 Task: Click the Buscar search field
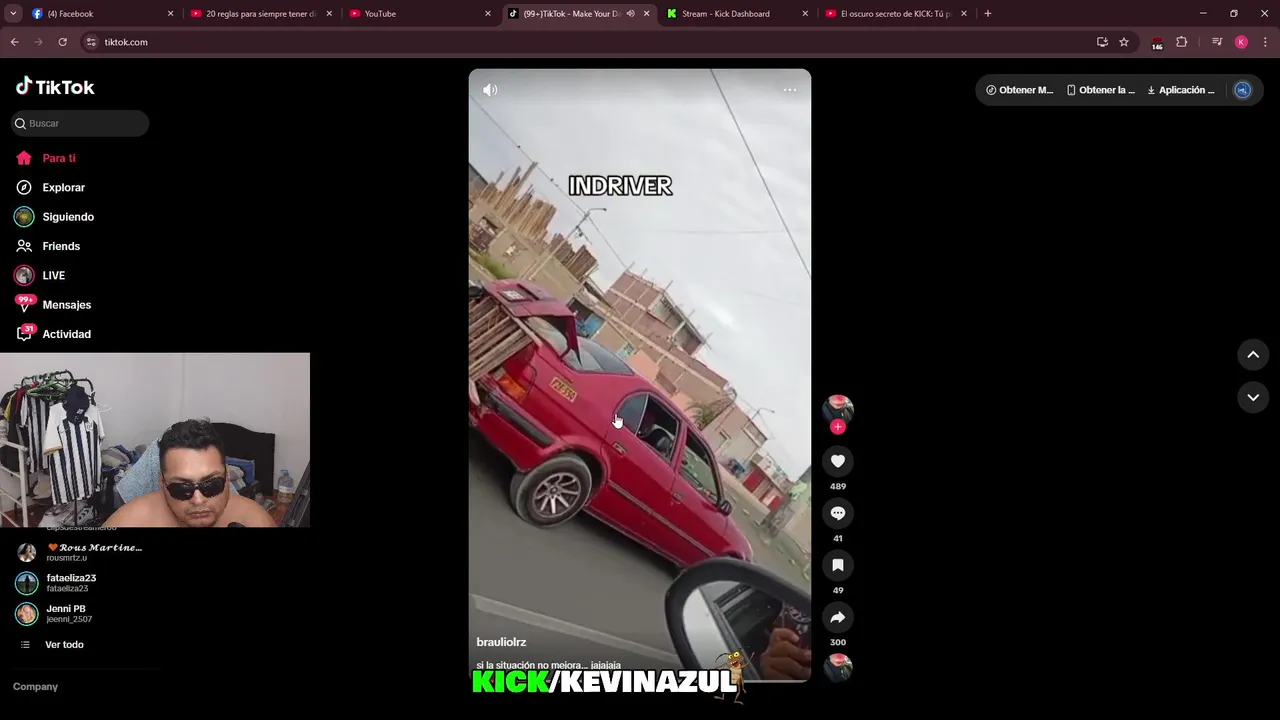click(x=80, y=123)
